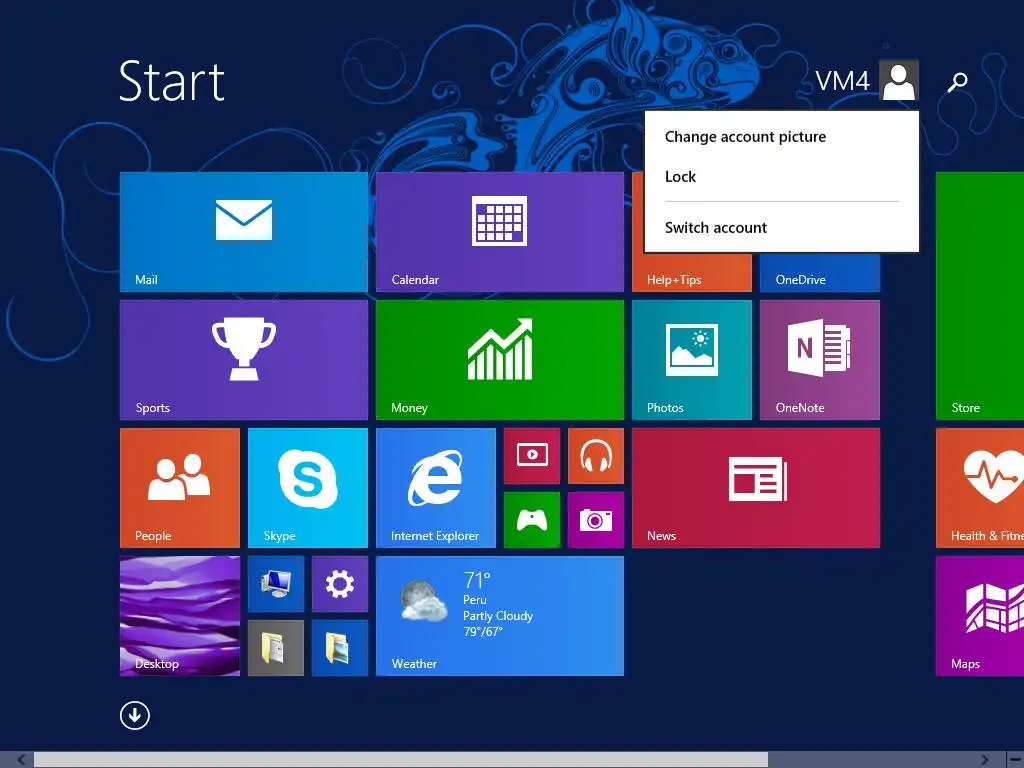Open the Mail tile

(244, 231)
